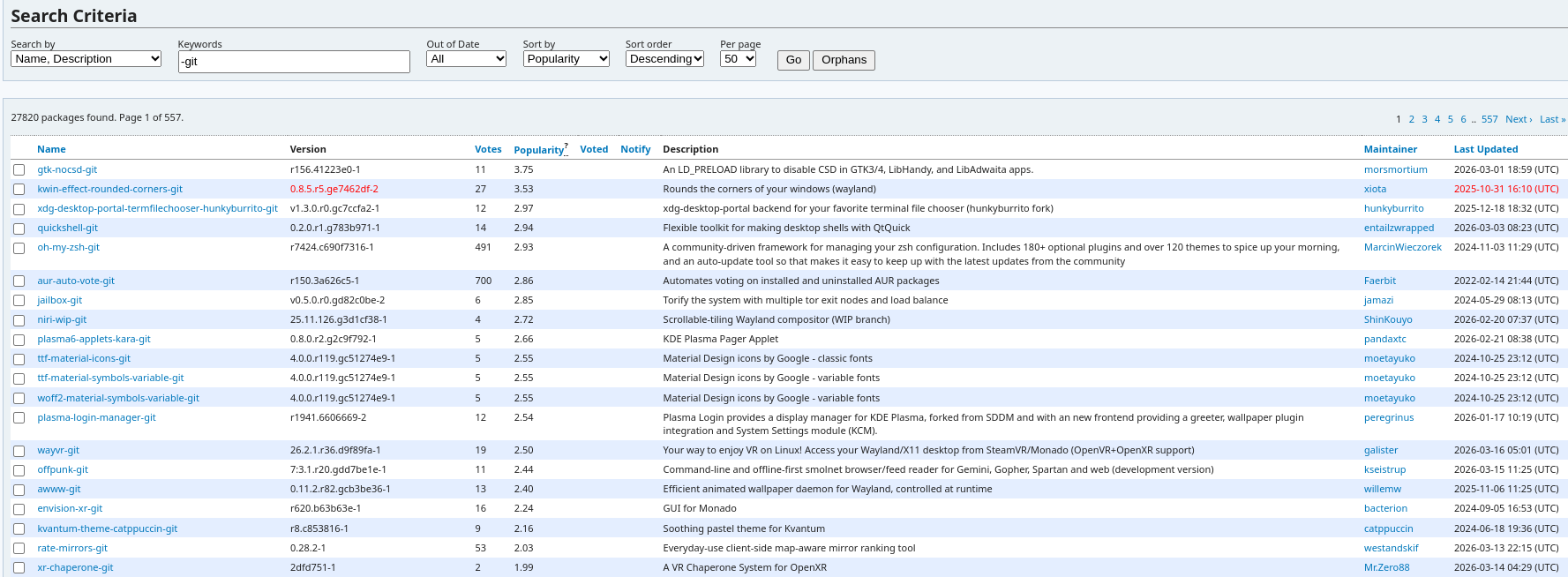Open the Search by dropdown
The image size is (1568, 577).
click(86, 59)
